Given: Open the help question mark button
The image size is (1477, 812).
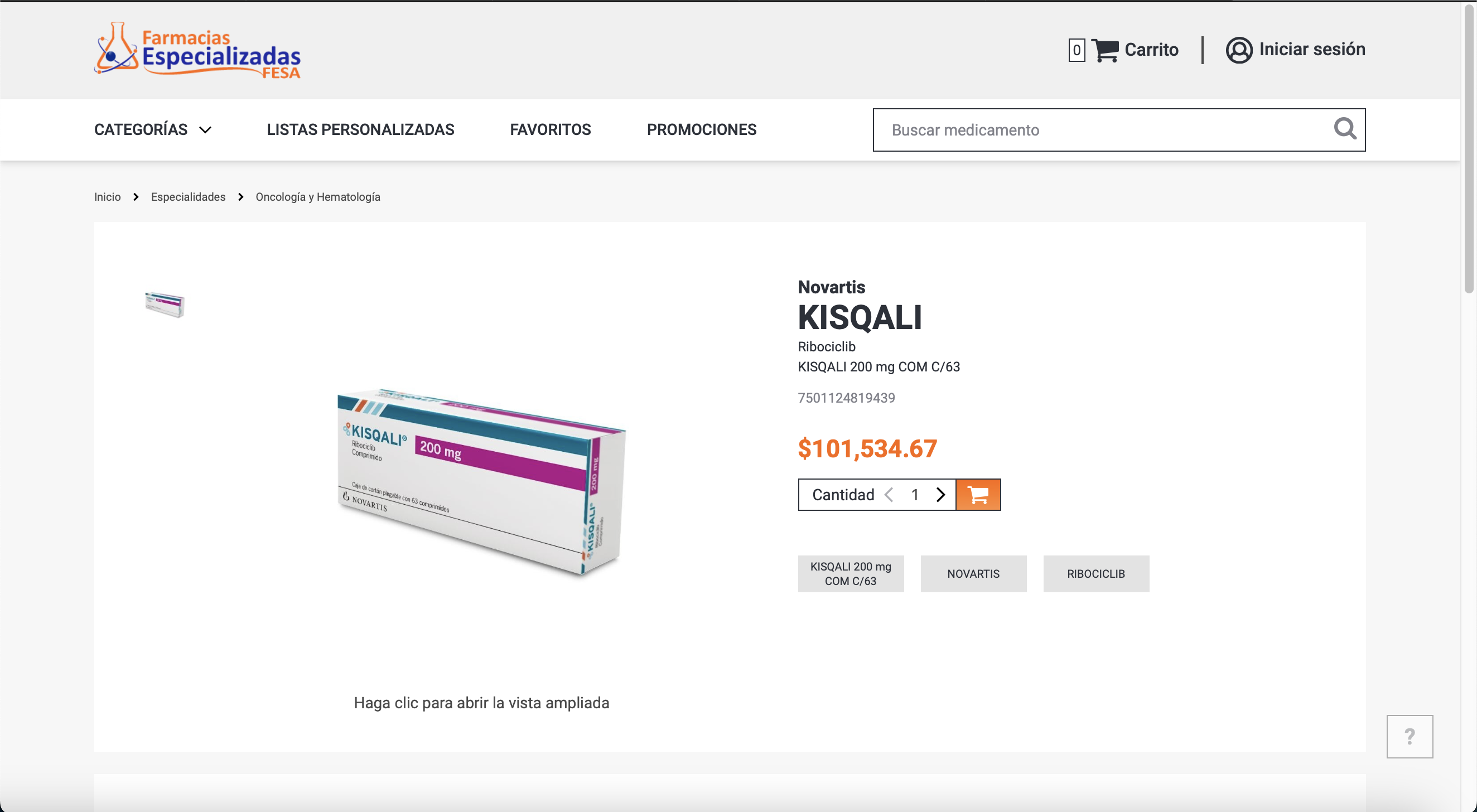Looking at the screenshot, I should [x=1410, y=736].
